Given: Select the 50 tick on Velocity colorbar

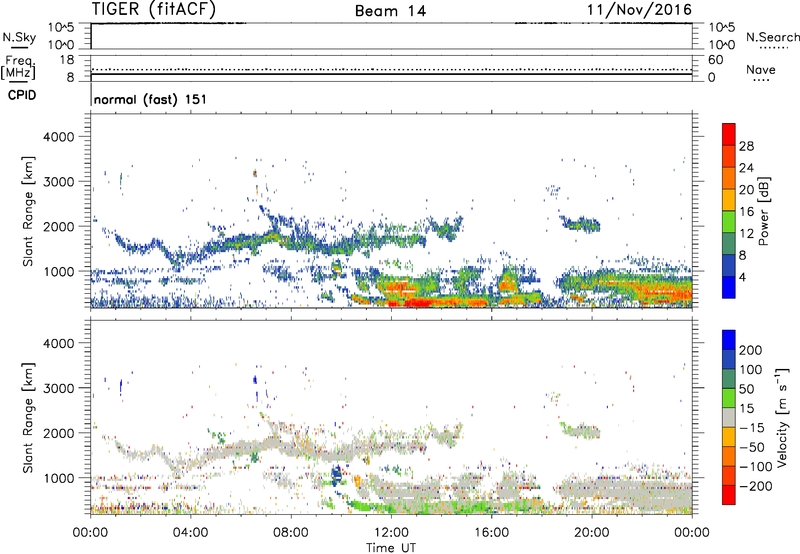Looking at the screenshot, I should click(746, 389).
